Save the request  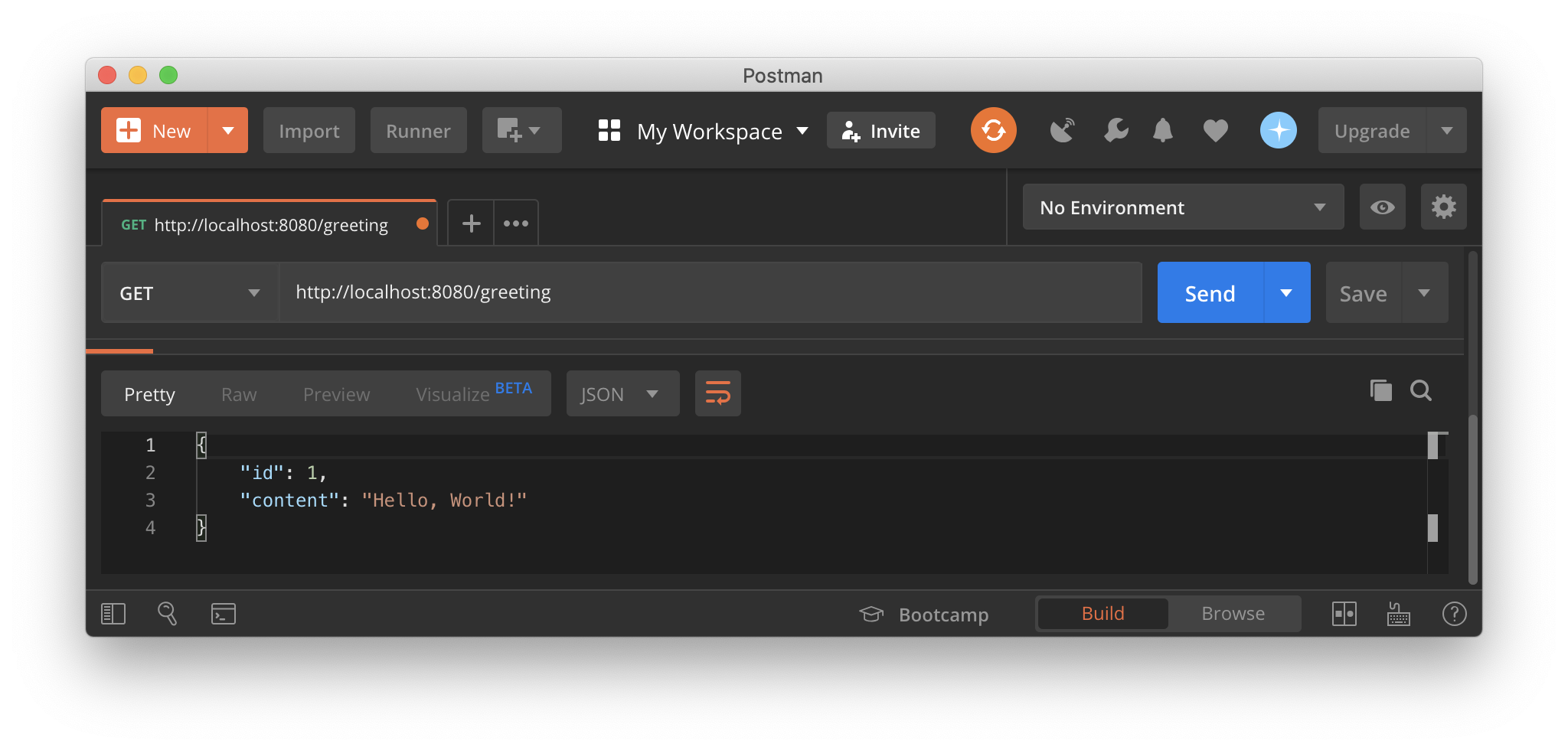pyautogui.click(x=1363, y=293)
